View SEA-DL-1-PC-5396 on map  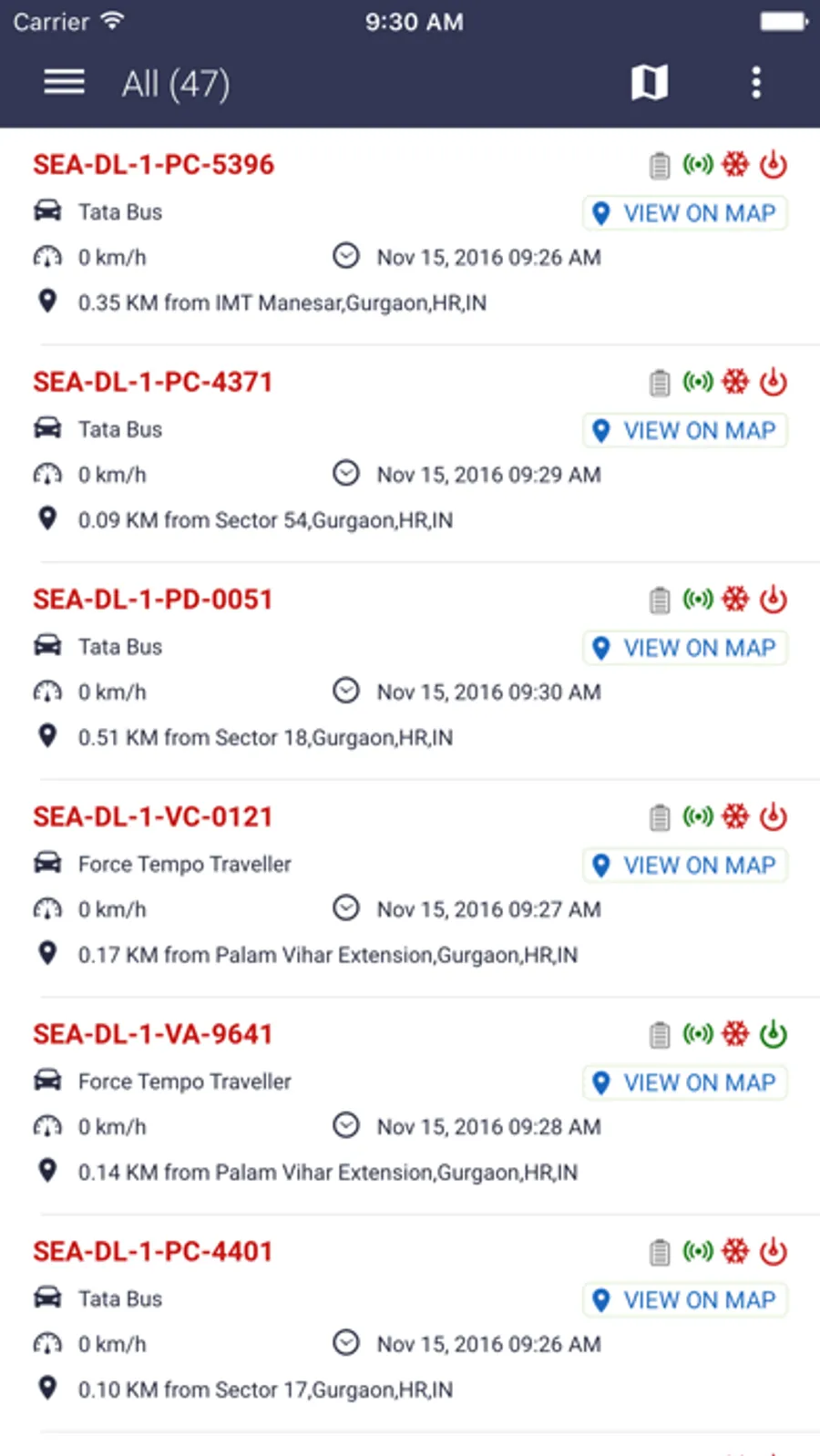685,213
